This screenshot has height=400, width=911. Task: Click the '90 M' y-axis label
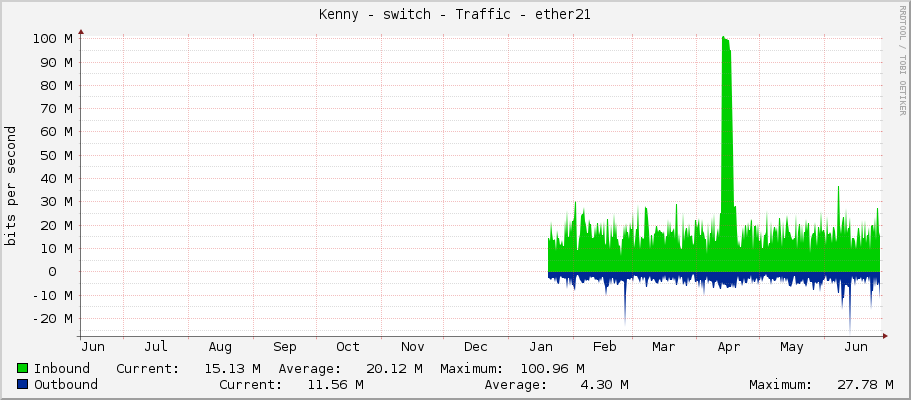tap(56, 62)
